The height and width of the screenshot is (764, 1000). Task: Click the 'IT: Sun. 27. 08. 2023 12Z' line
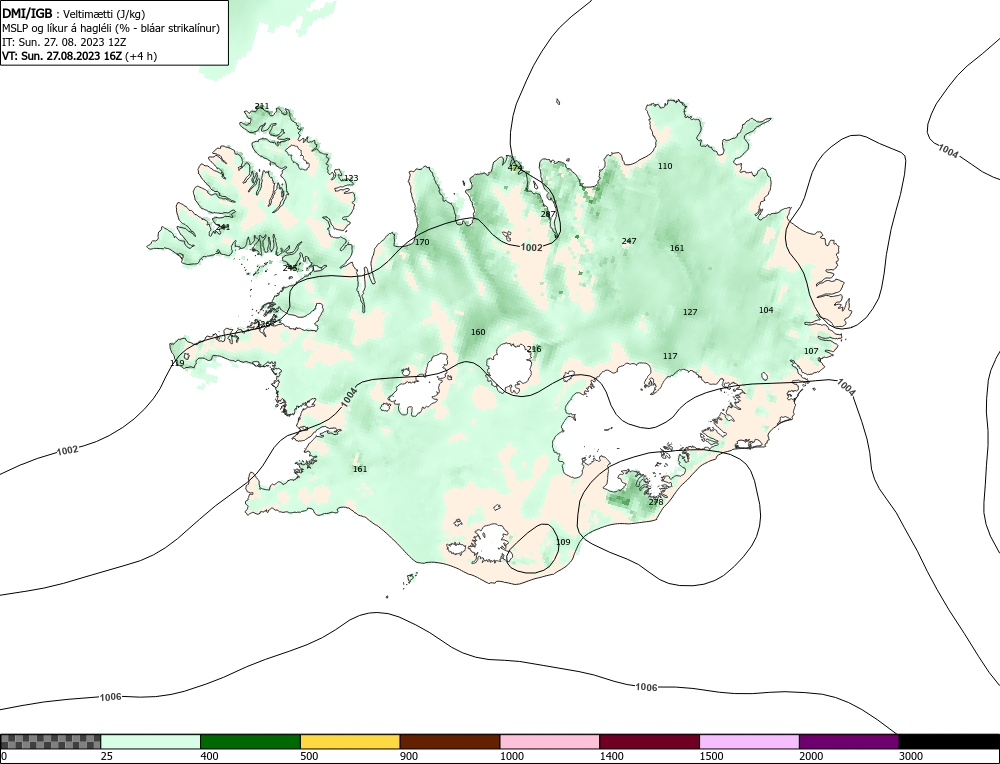[x=64, y=42]
